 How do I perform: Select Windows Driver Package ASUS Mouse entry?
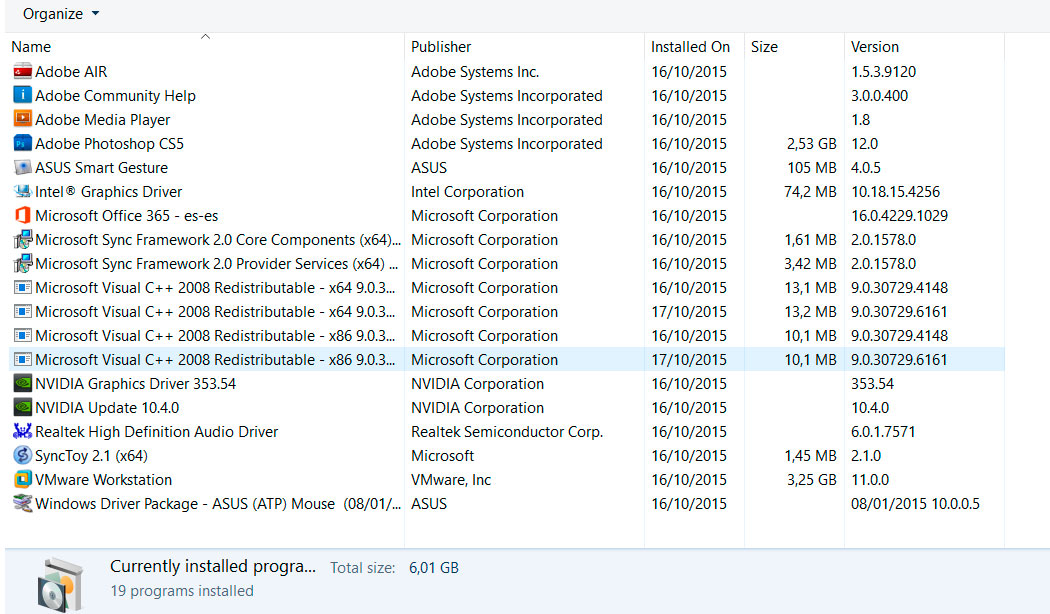185,504
